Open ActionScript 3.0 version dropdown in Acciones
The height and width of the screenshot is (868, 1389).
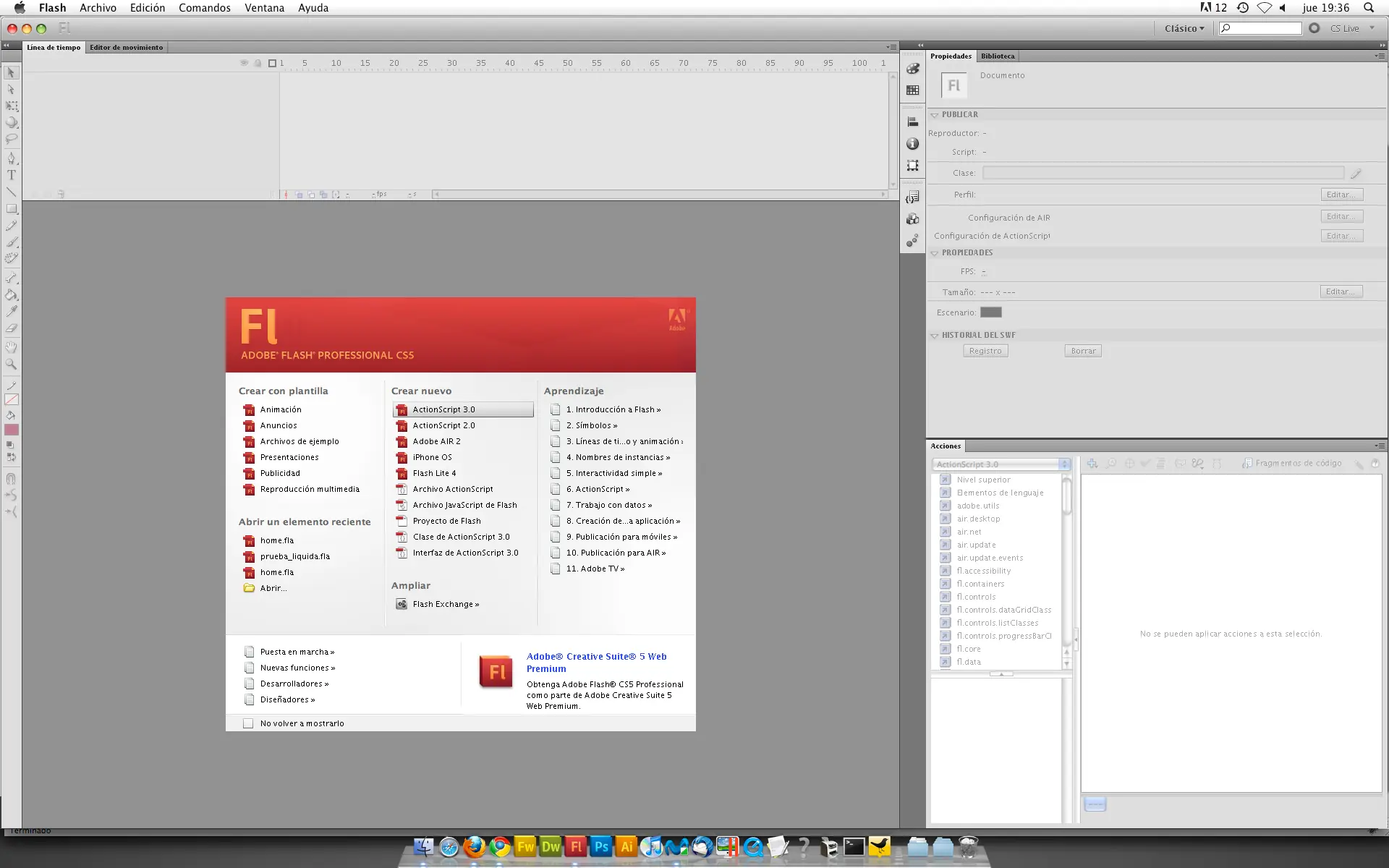tap(1001, 464)
